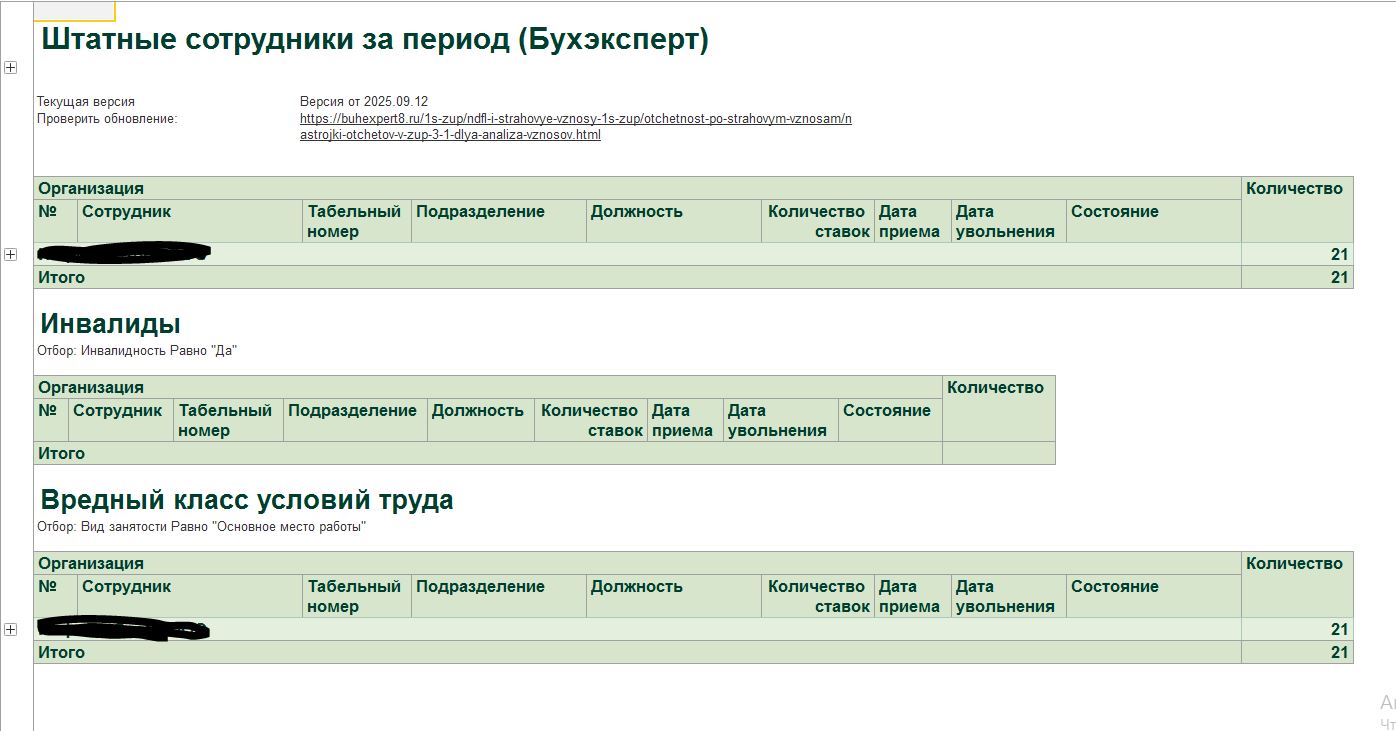Screen dimensions: 1396x731
Task: Expand the organization row in Вредный класс table
Action: pos(10,629)
